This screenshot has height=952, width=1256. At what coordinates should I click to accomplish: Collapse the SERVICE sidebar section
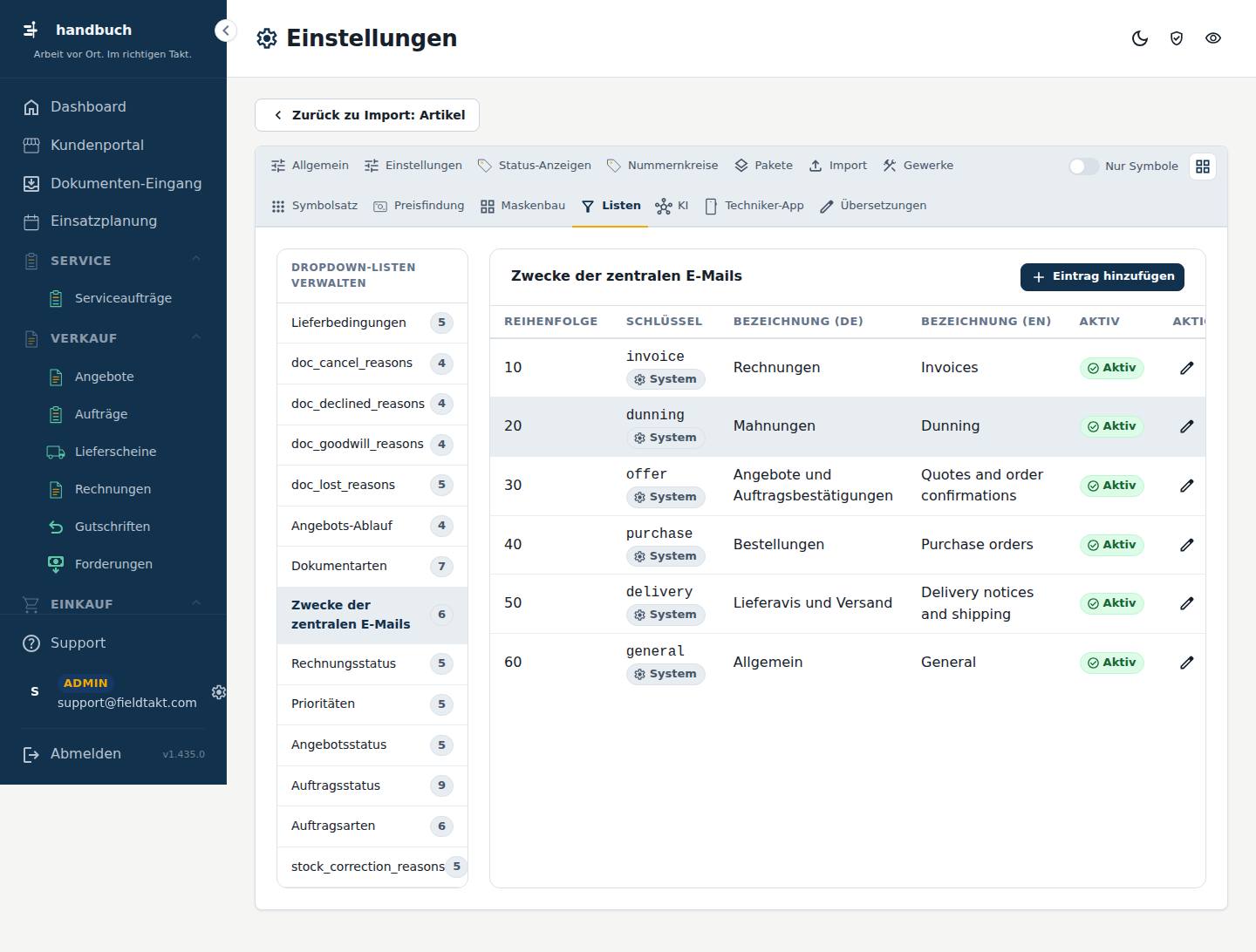196,260
